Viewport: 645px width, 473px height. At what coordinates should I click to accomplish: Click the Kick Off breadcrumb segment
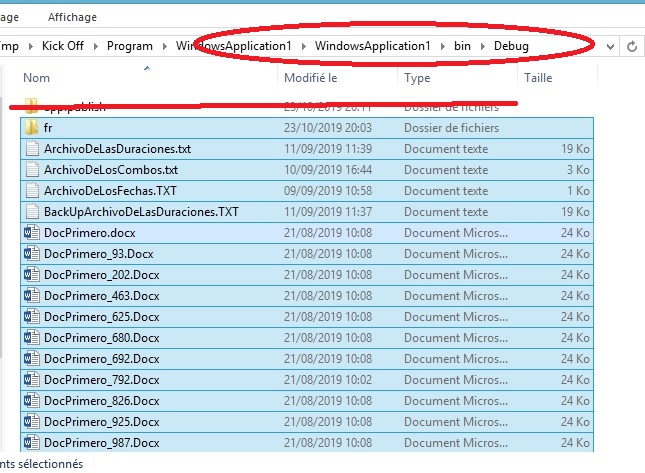(x=63, y=46)
